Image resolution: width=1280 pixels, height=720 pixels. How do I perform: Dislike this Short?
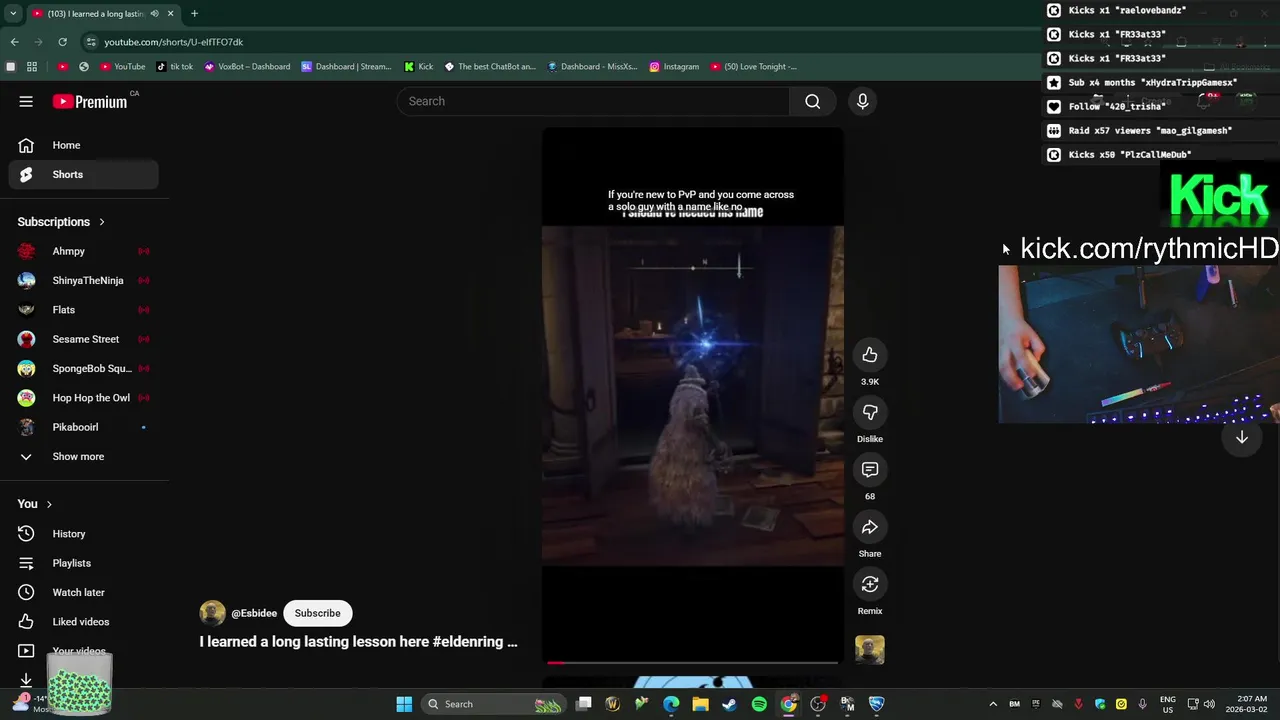pyautogui.click(x=870, y=412)
